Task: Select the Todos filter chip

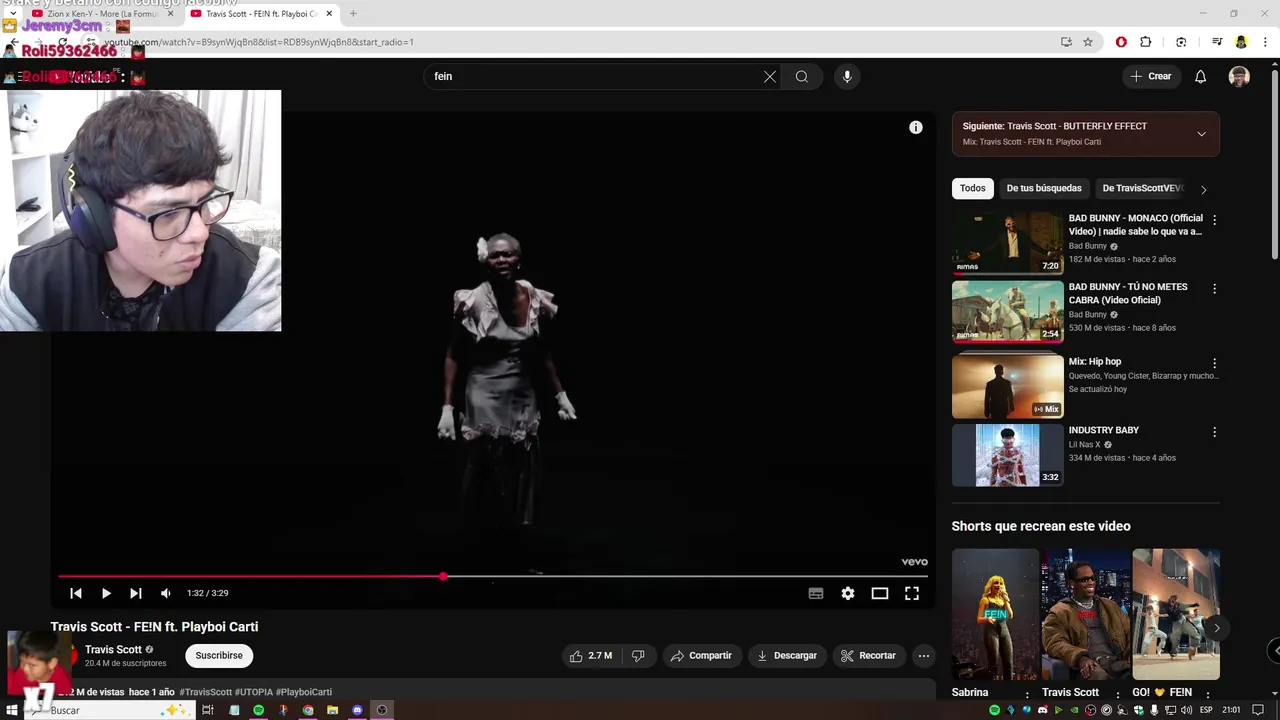Action: 973,188
